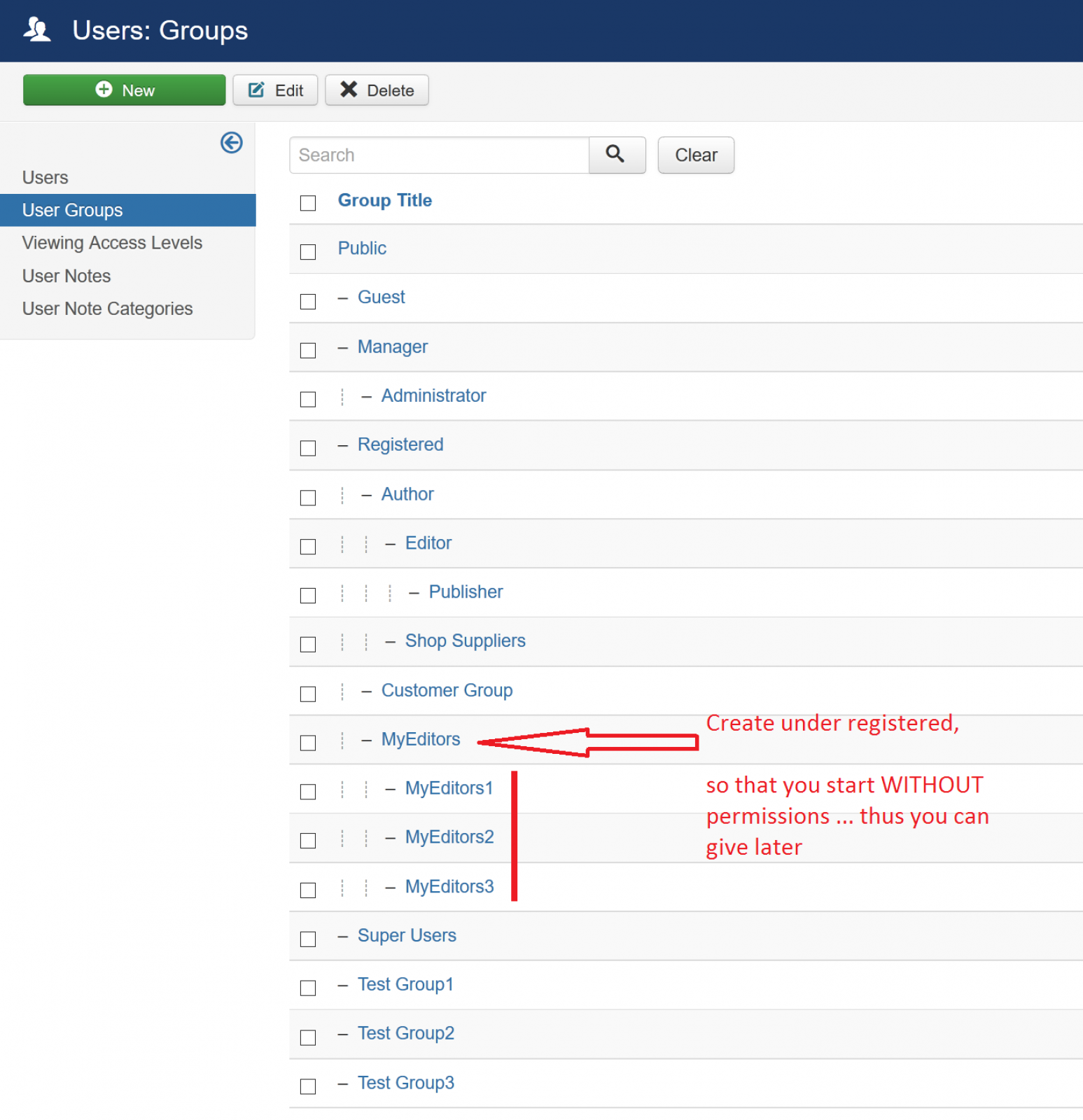This screenshot has width=1083, height=1120.
Task: Open Viewing Access Levels in sidebar
Action: [x=112, y=243]
